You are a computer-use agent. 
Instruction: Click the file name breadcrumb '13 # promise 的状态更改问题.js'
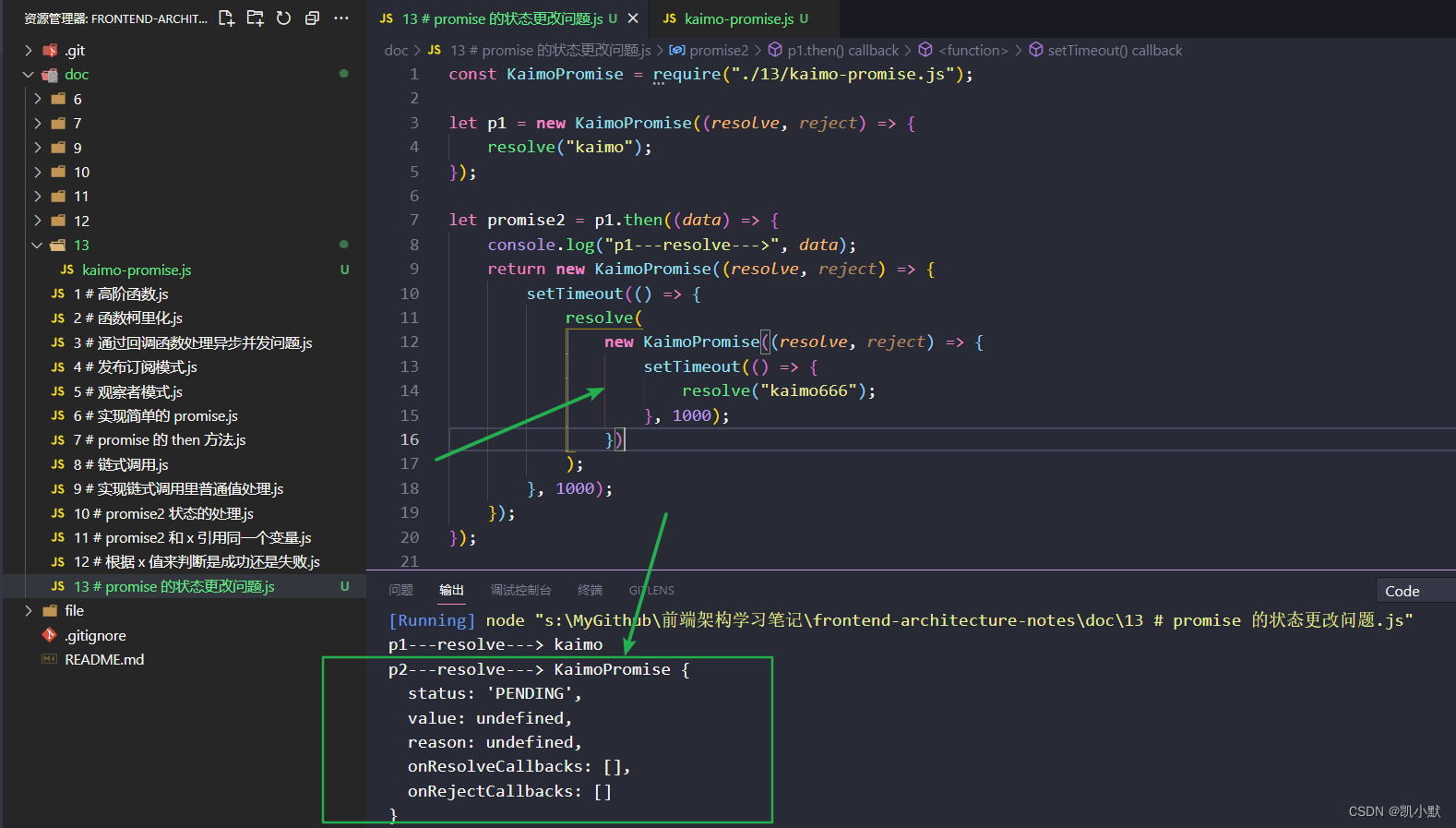(x=551, y=51)
